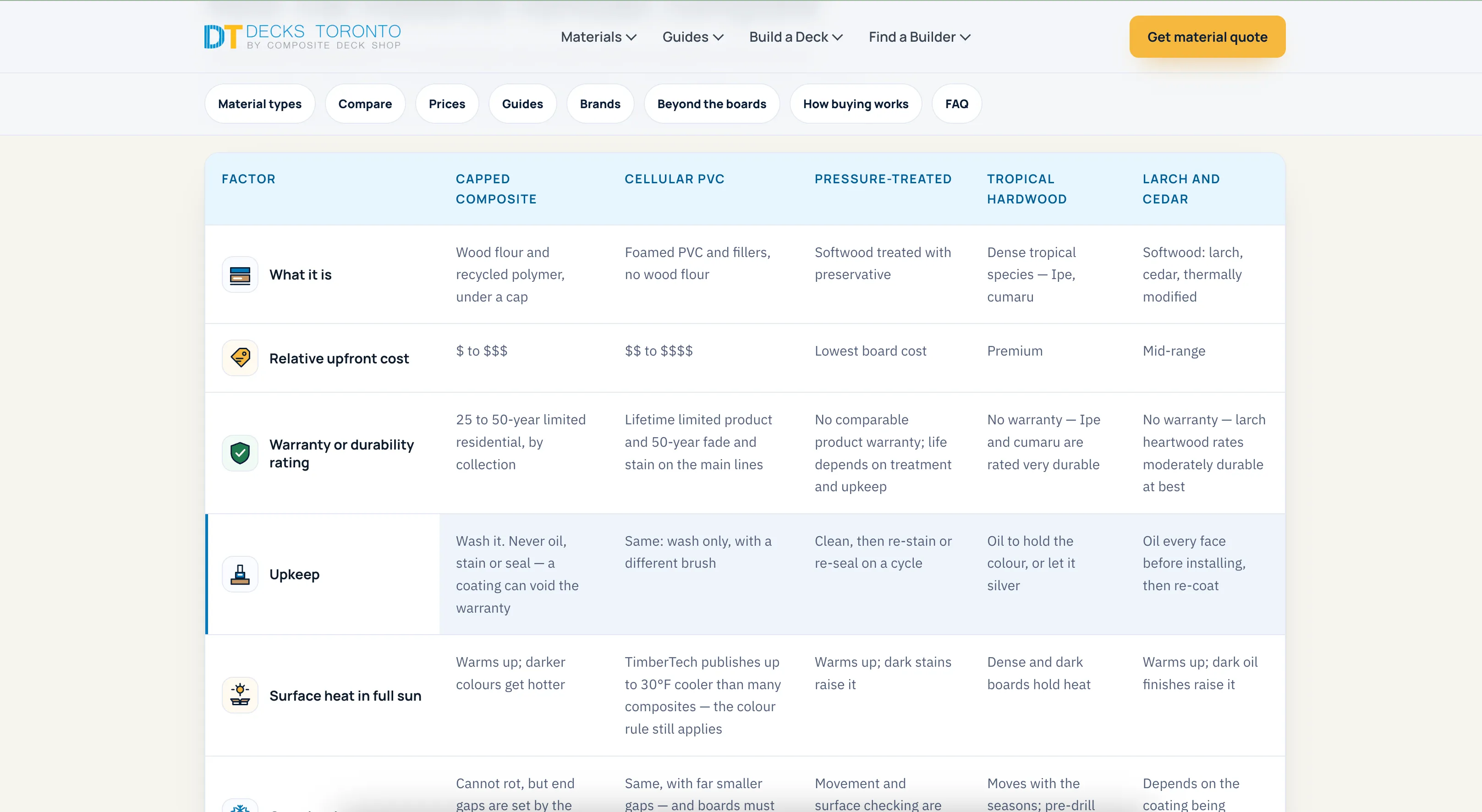Viewport: 1482px width, 812px height.
Task: Go to the Prices section pill
Action: 446,104
